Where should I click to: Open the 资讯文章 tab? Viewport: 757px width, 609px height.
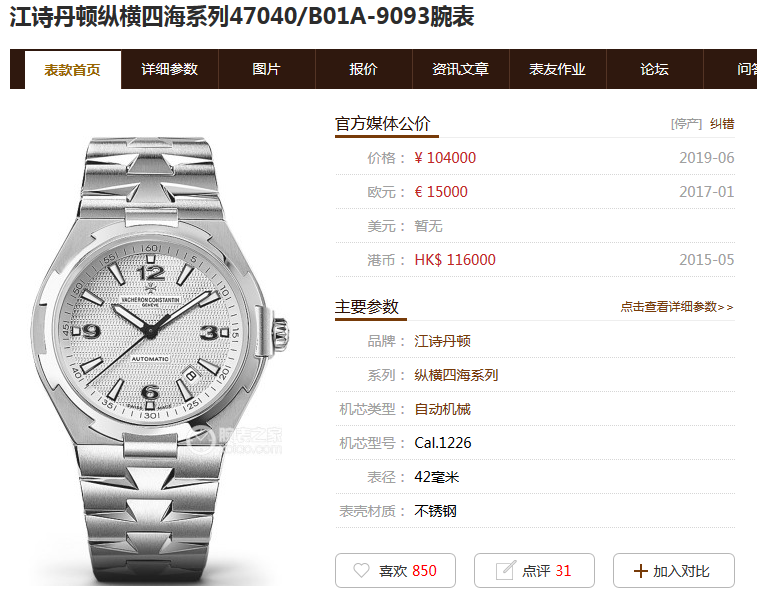pos(461,69)
